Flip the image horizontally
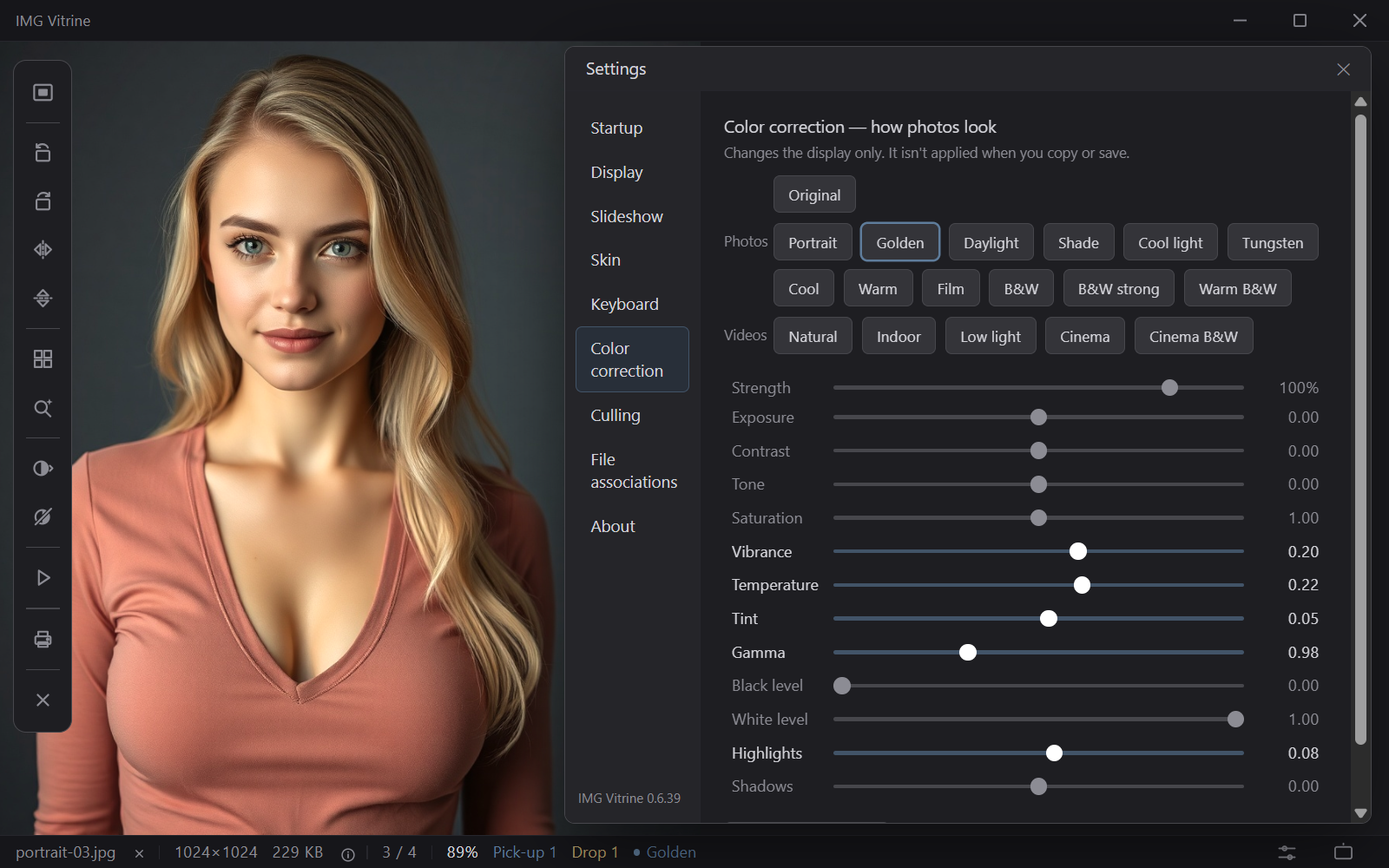Viewport: 1389px width, 868px height. point(43,250)
